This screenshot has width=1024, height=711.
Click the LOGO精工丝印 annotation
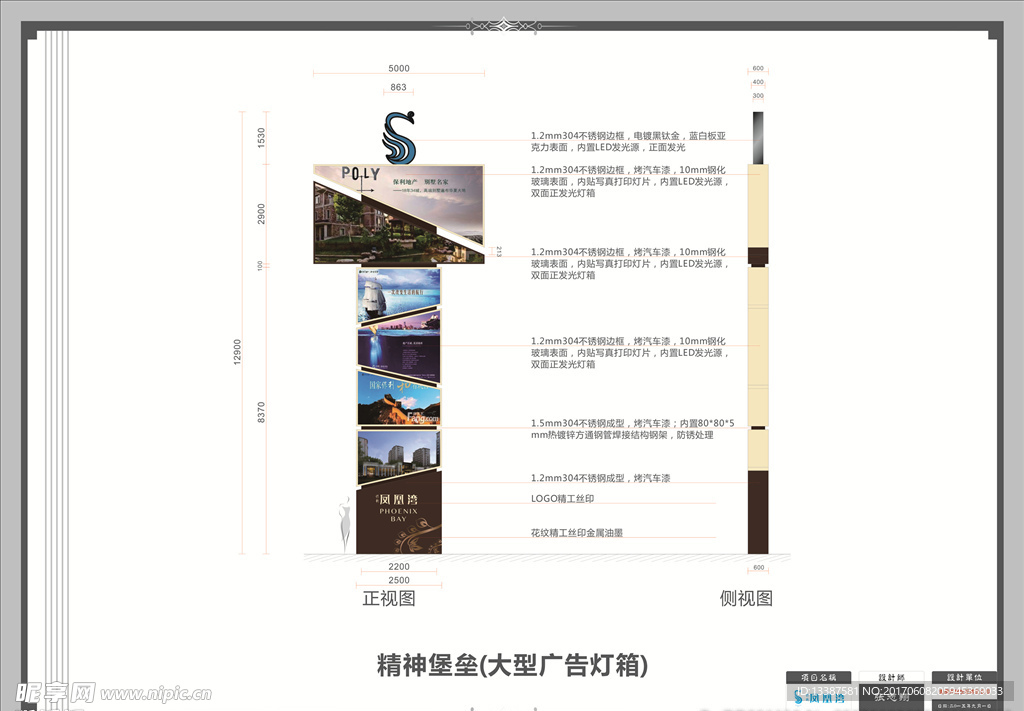(562, 498)
